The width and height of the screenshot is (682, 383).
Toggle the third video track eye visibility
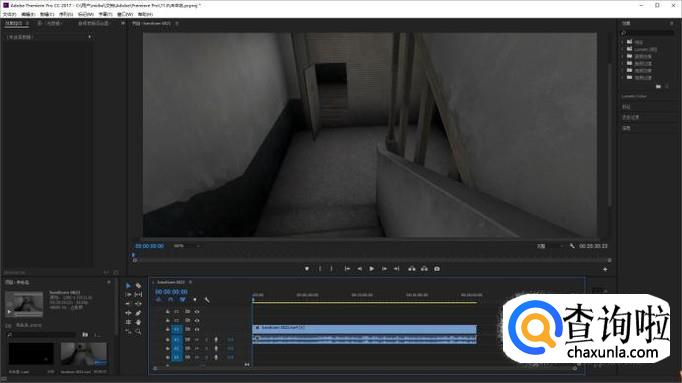pos(197,330)
